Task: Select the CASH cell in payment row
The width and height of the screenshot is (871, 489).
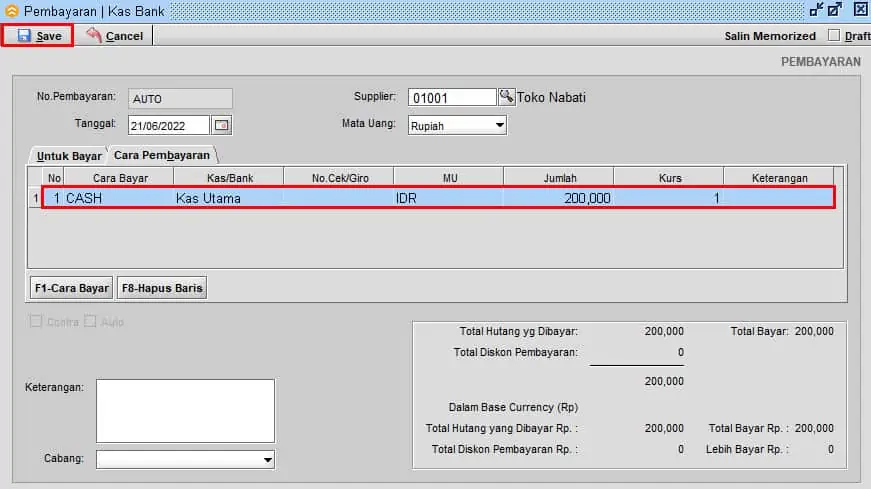Action: (x=119, y=198)
